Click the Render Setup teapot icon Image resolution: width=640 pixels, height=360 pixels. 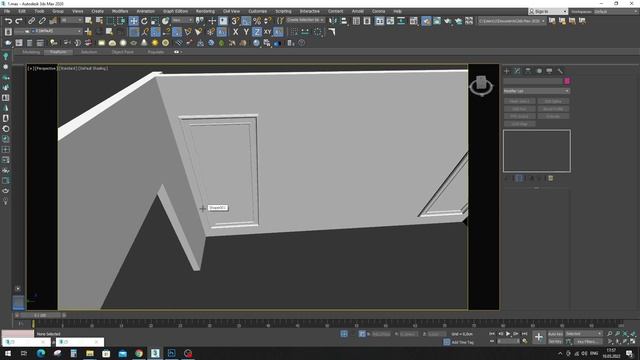(x=426, y=21)
